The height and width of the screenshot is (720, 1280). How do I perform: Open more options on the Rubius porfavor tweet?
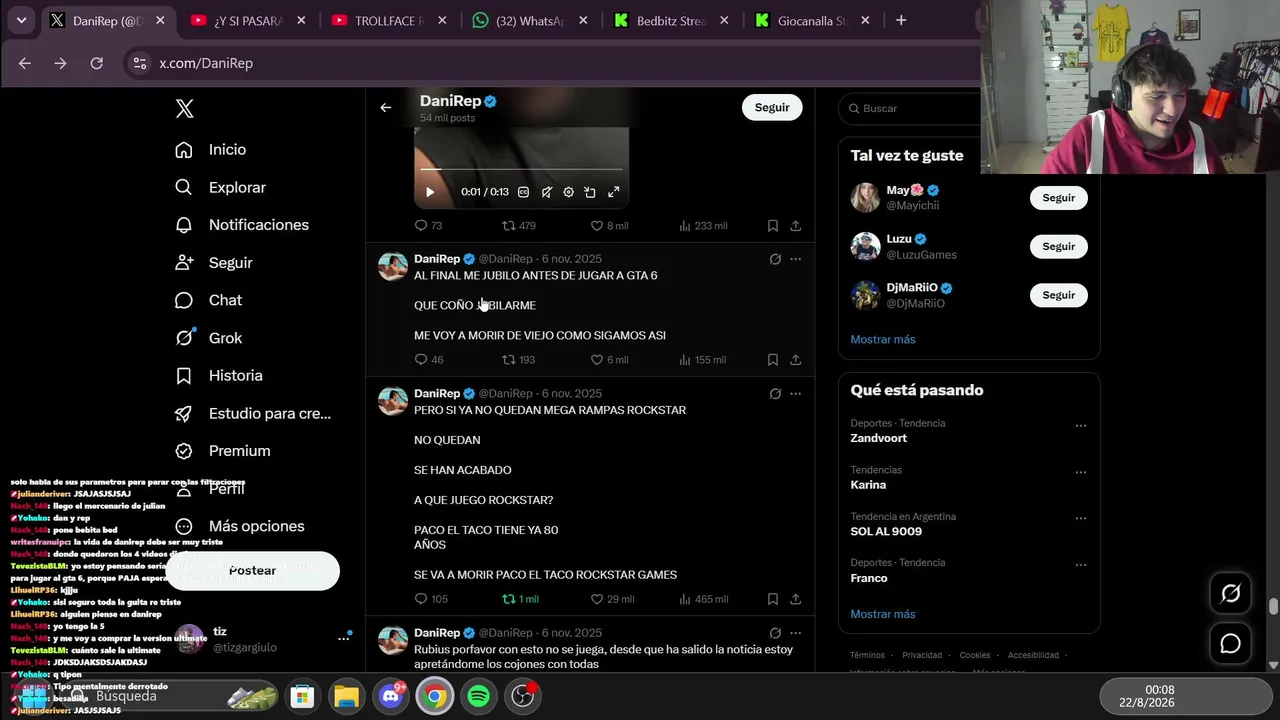click(x=796, y=633)
